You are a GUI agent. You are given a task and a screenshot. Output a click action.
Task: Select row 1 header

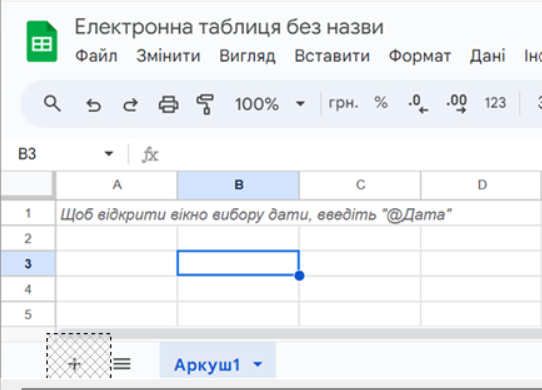coord(28,213)
